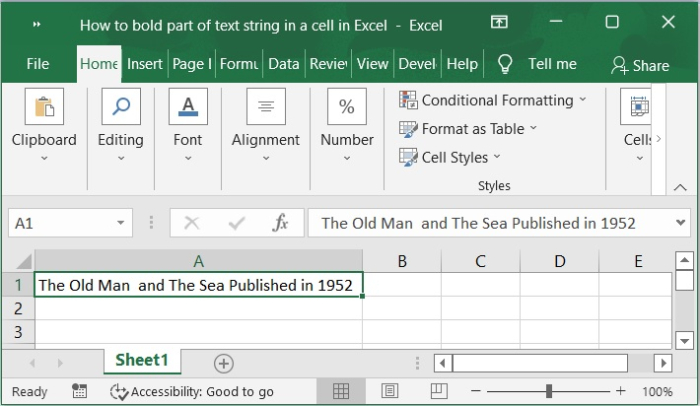Click the Tell me lightbulb icon

click(x=505, y=64)
